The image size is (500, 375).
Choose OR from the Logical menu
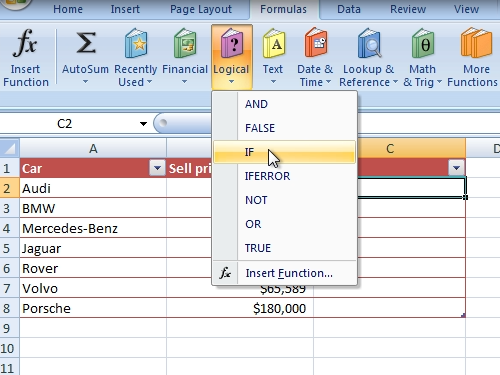tap(284, 224)
